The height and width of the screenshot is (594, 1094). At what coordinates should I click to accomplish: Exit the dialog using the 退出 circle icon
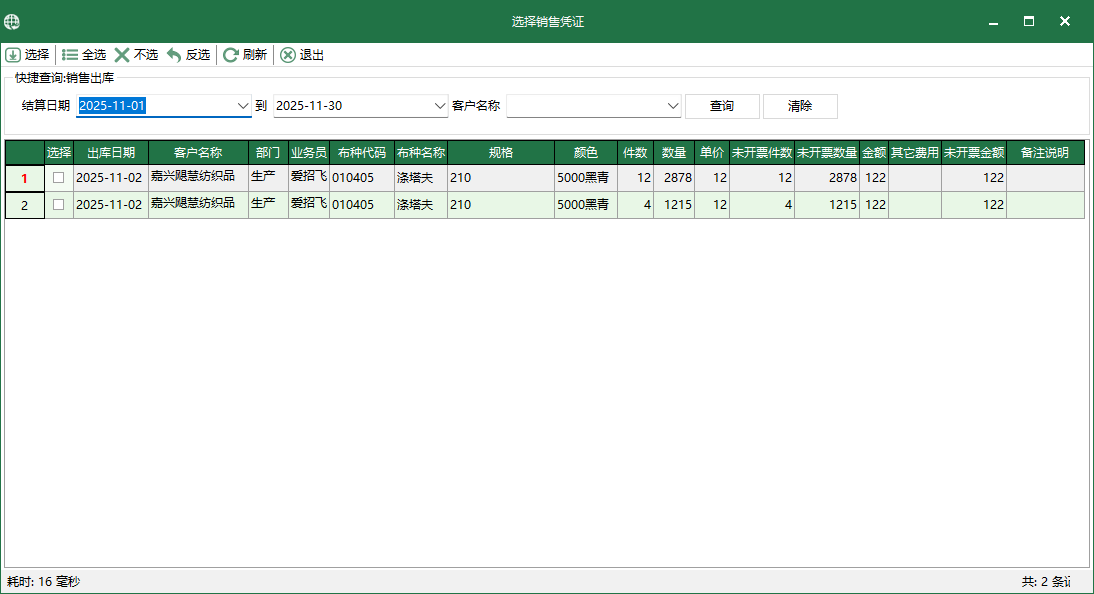(x=288, y=55)
